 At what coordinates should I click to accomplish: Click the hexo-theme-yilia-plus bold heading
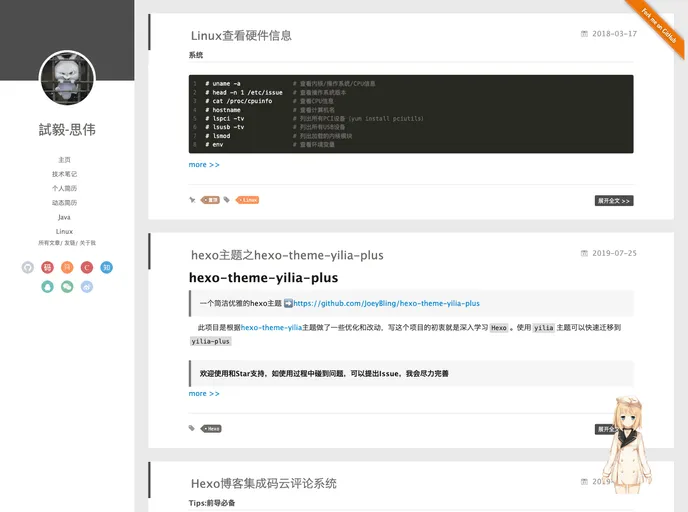(263, 278)
